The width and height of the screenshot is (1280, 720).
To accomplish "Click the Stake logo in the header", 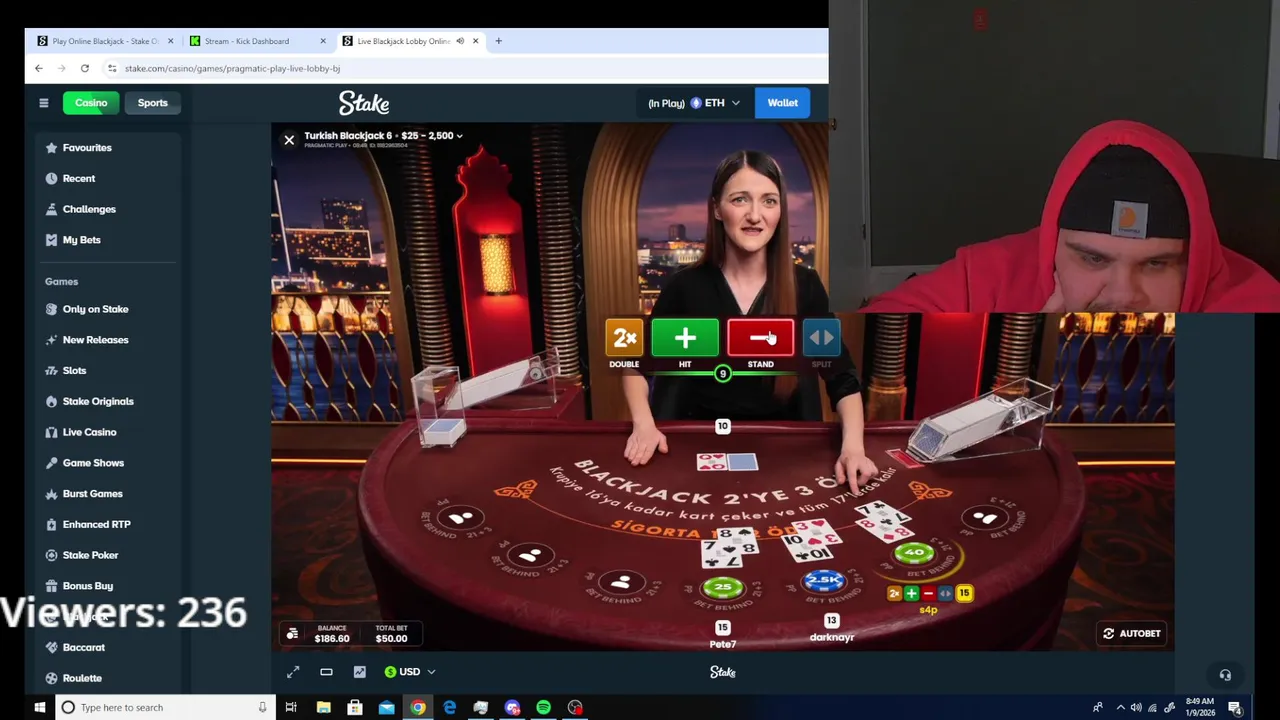I will point(364,103).
